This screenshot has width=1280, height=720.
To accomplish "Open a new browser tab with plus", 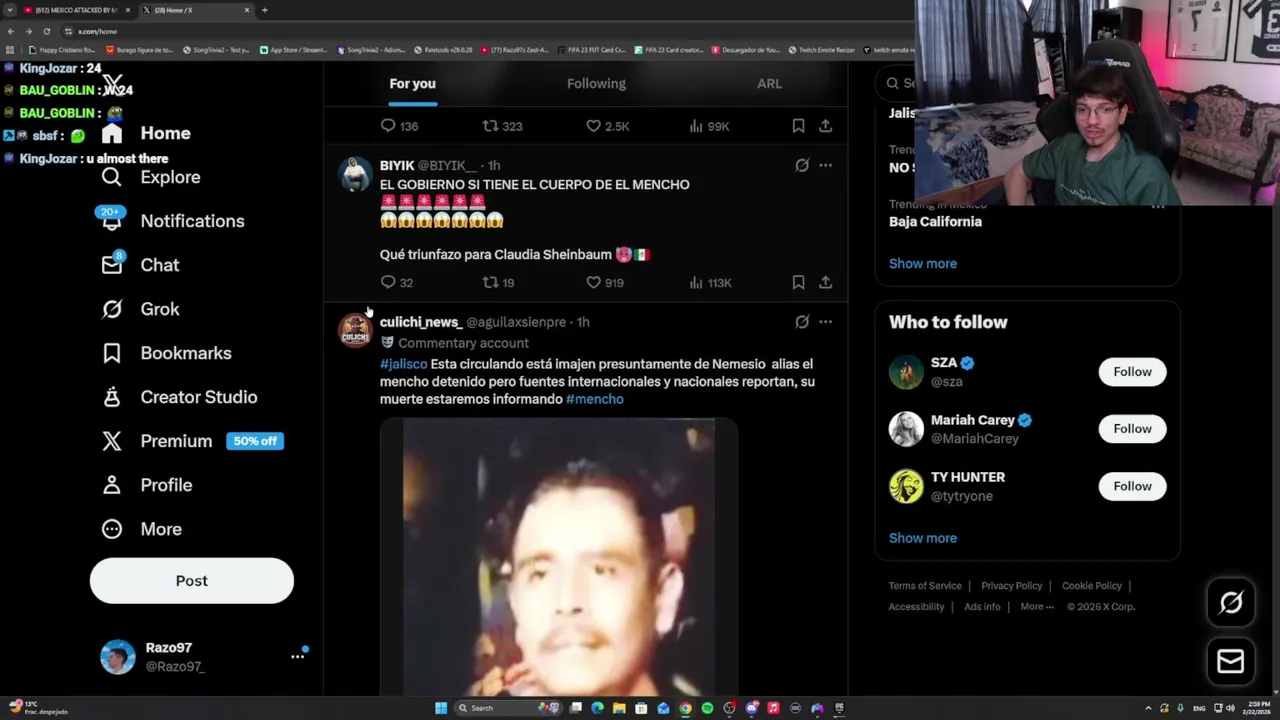I will 264,10.
